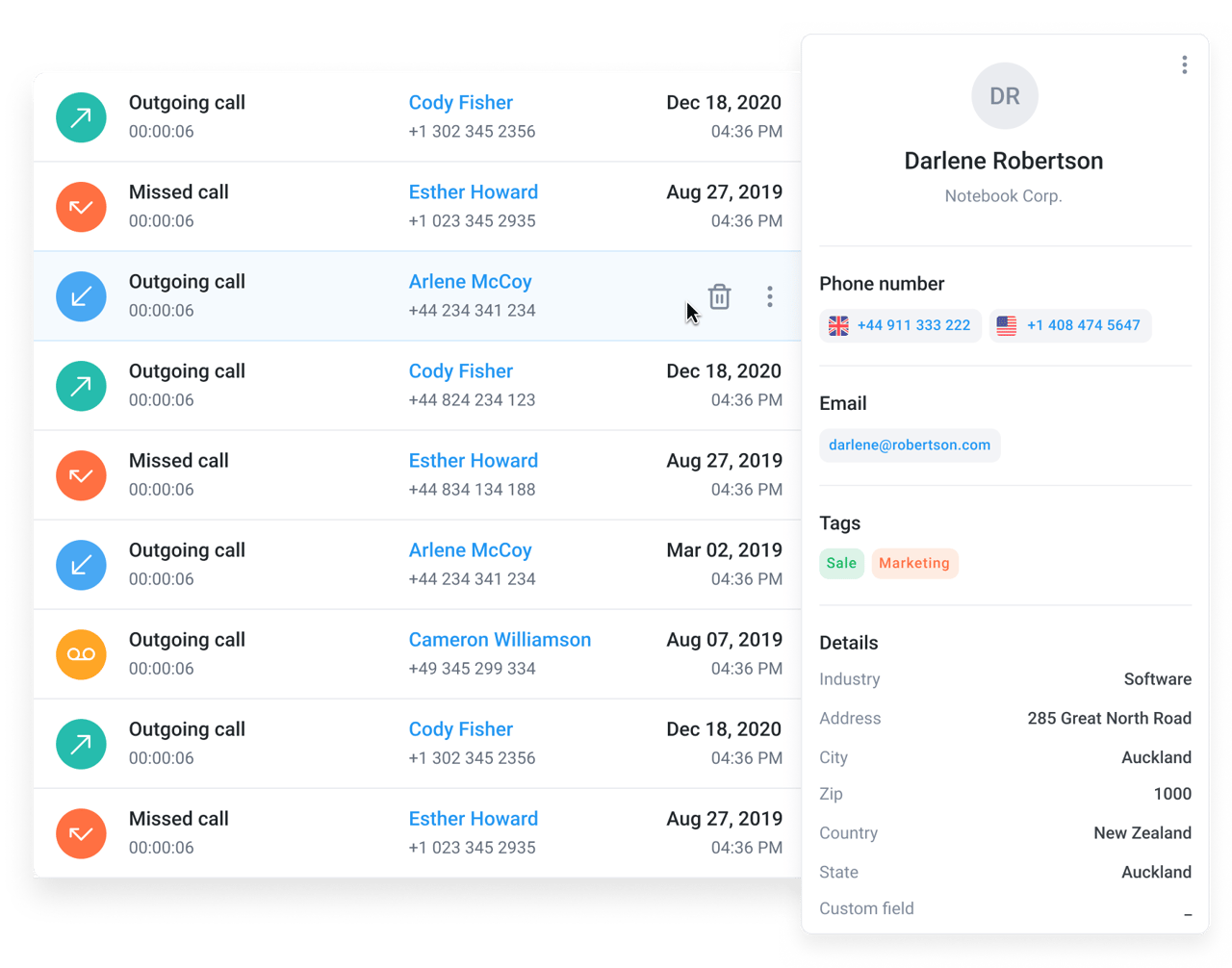Click orange voicemail icon for Cameron Williamson
Screen dimensions: 1232x968
(81, 654)
